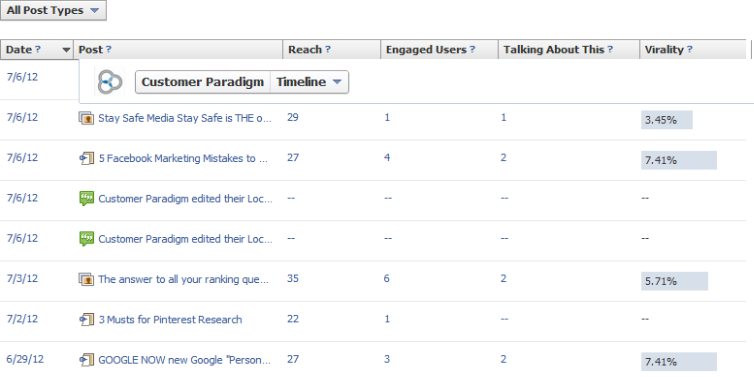
Task: Click link icon beside 5 Facebook Marketing Mistakes
Action: pyautogui.click(x=86, y=158)
